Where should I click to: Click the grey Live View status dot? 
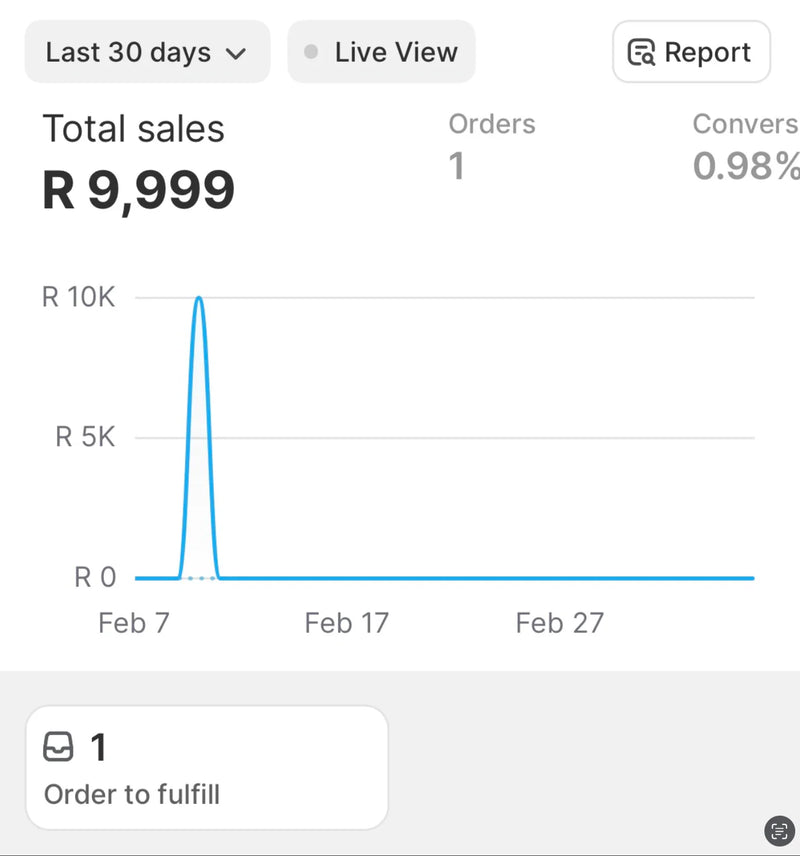311,52
